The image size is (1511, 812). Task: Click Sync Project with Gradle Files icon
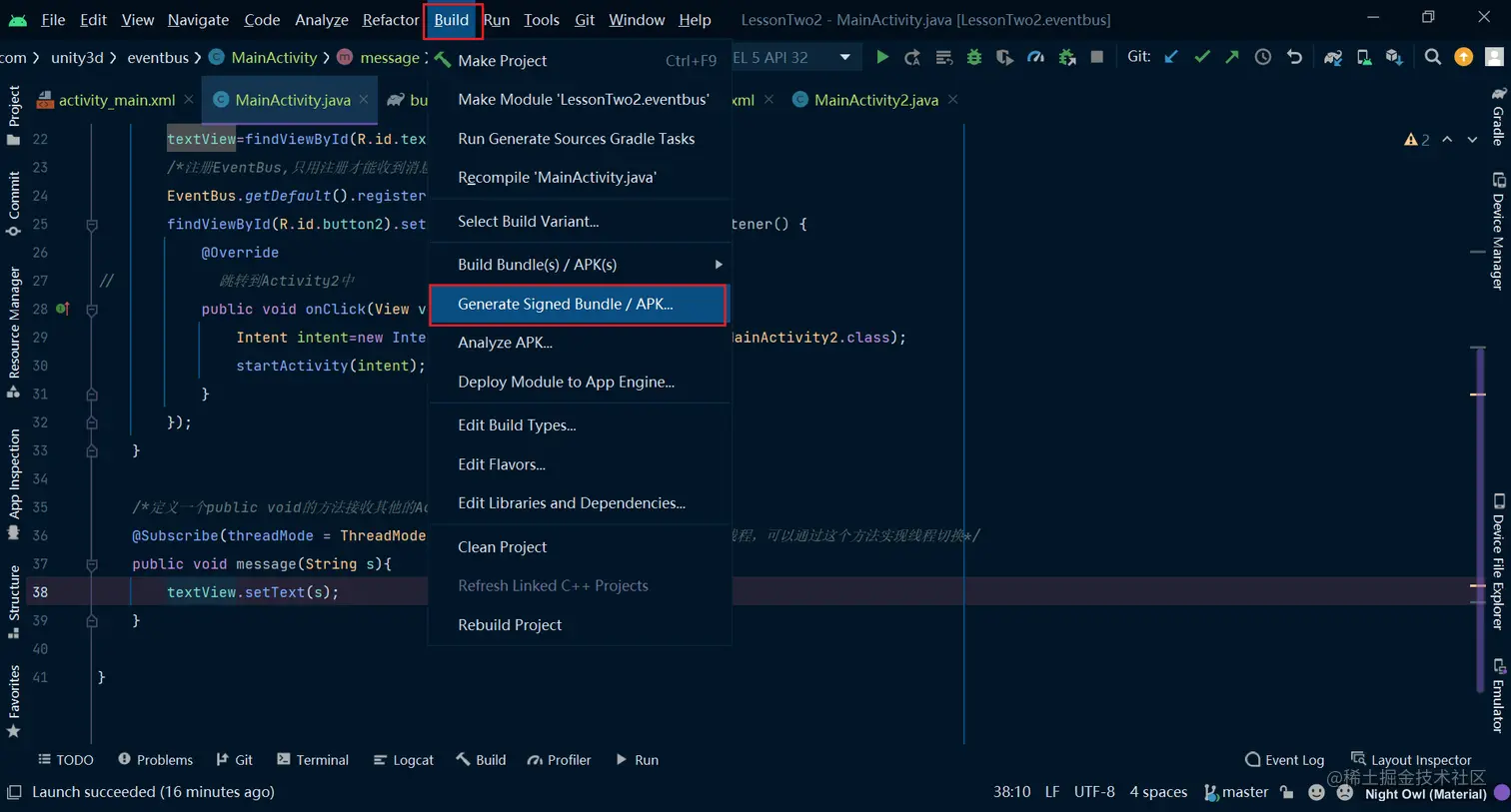click(x=1333, y=57)
